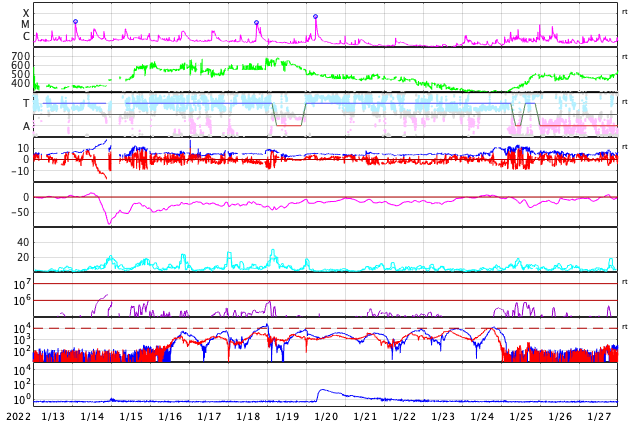Click the A sector label
Image resolution: width=634 pixels, height=424 pixels.
pos(26,127)
